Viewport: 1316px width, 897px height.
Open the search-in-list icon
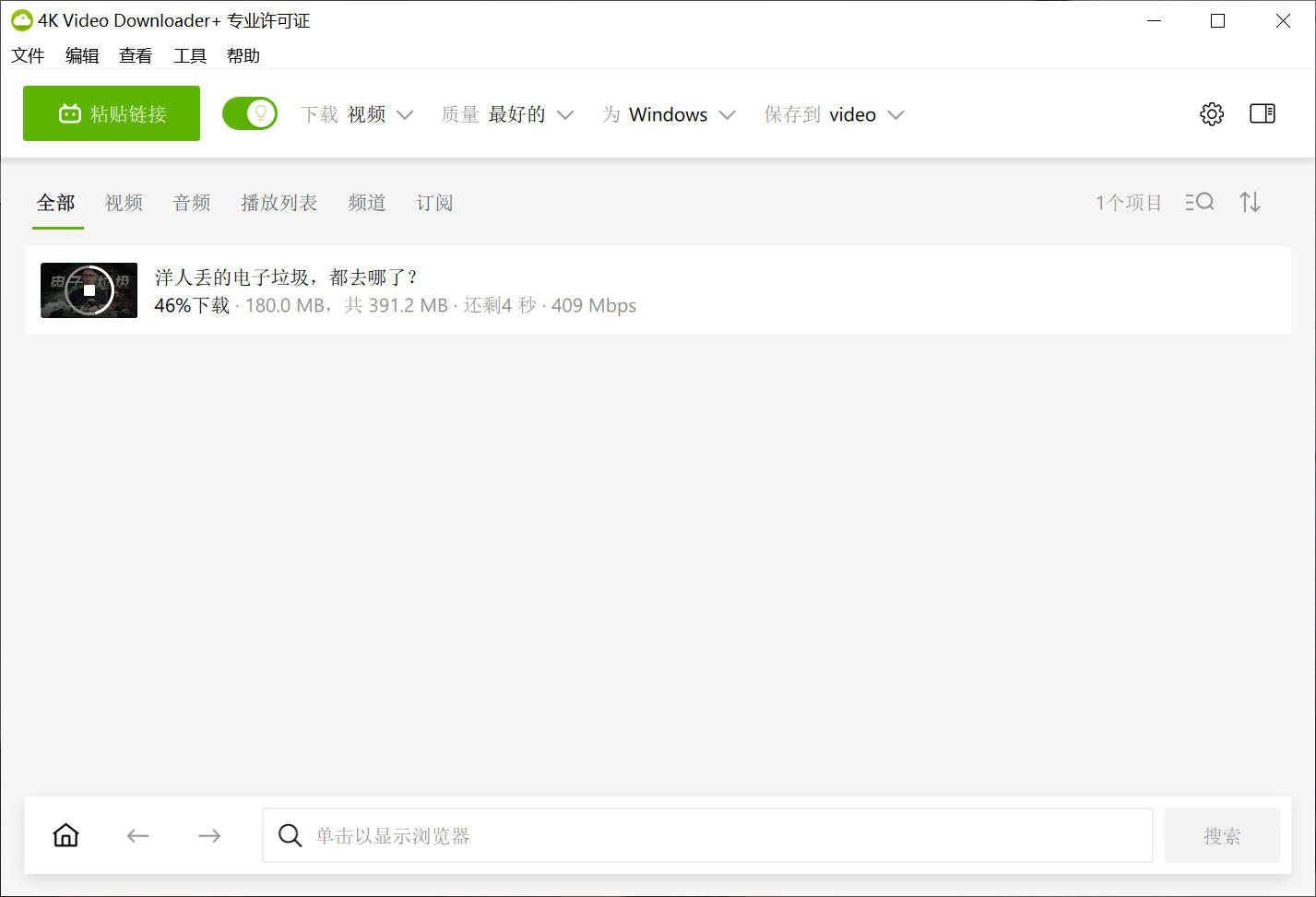[1199, 202]
